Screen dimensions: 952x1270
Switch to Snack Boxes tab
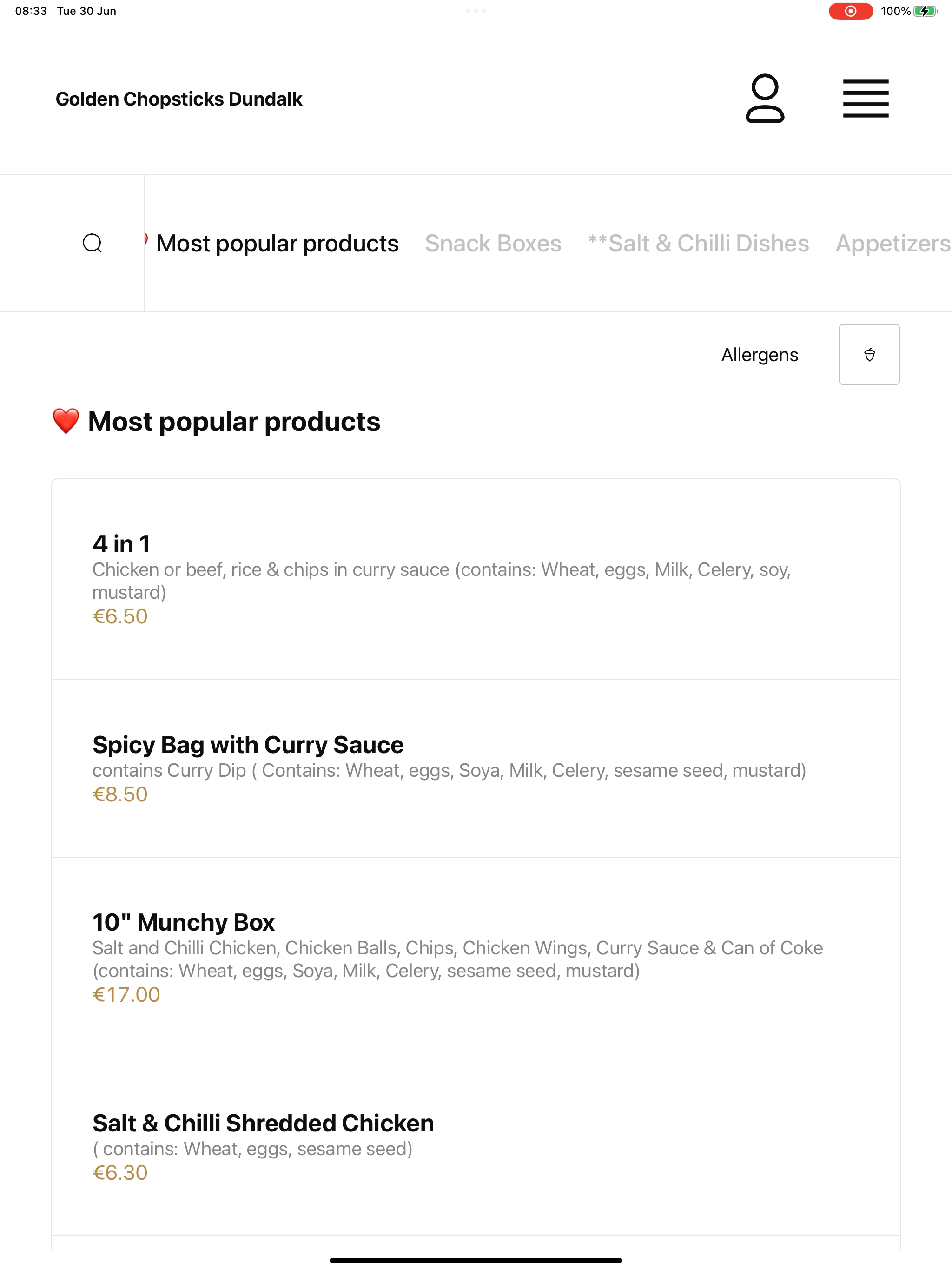coord(493,244)
